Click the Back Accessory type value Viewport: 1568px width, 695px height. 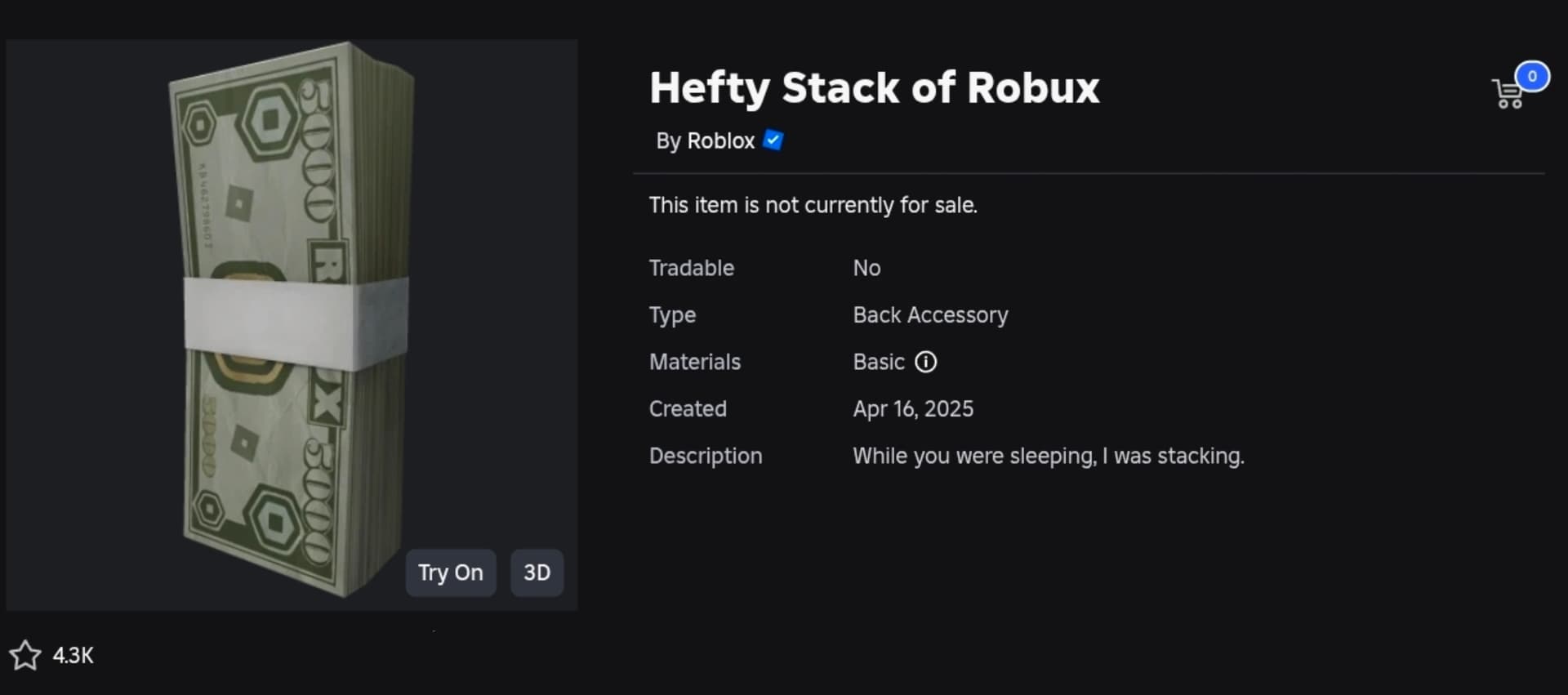tap(930, 315)
